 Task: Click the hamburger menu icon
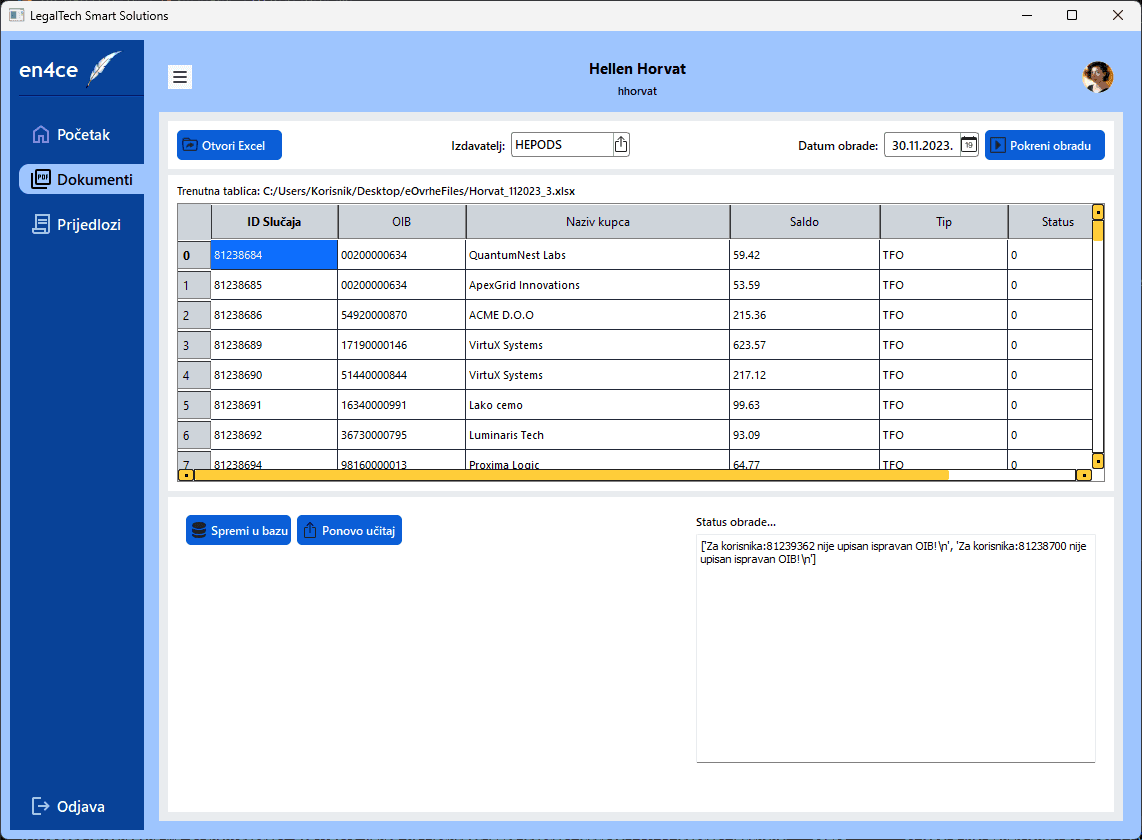click(x=180, y=77)
